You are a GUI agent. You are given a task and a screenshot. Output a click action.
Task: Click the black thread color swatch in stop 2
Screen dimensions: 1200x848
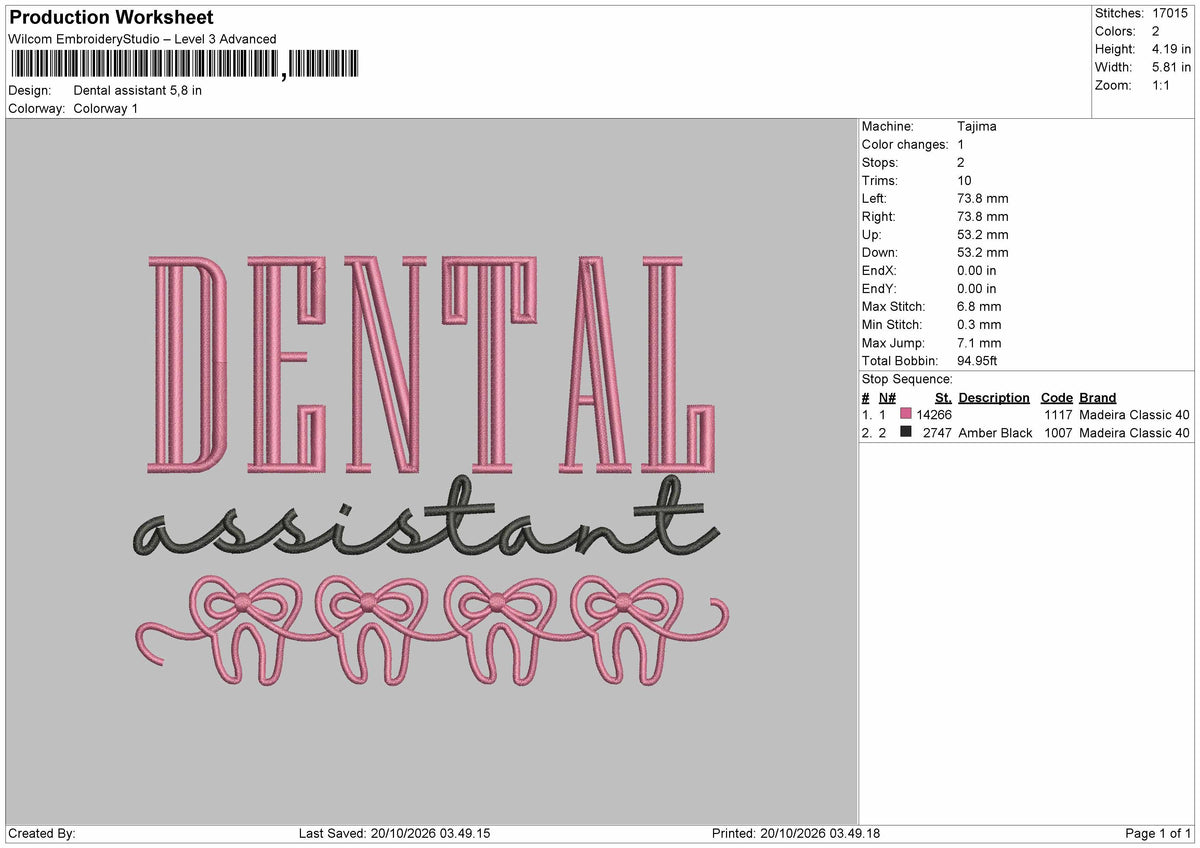[906, 432]
